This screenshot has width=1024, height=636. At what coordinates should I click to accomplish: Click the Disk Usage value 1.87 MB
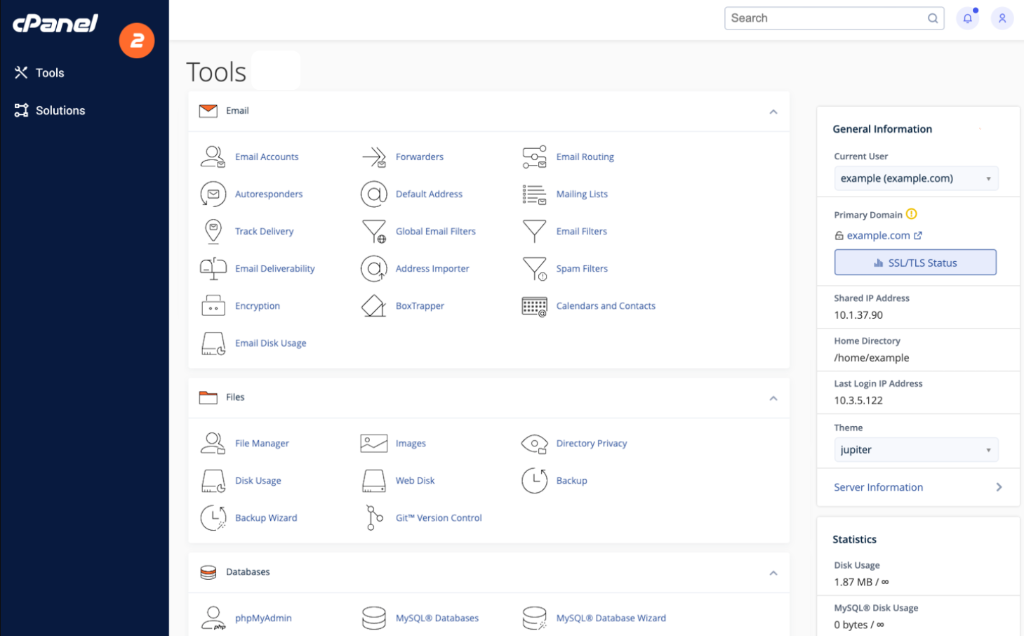point(861,582)
